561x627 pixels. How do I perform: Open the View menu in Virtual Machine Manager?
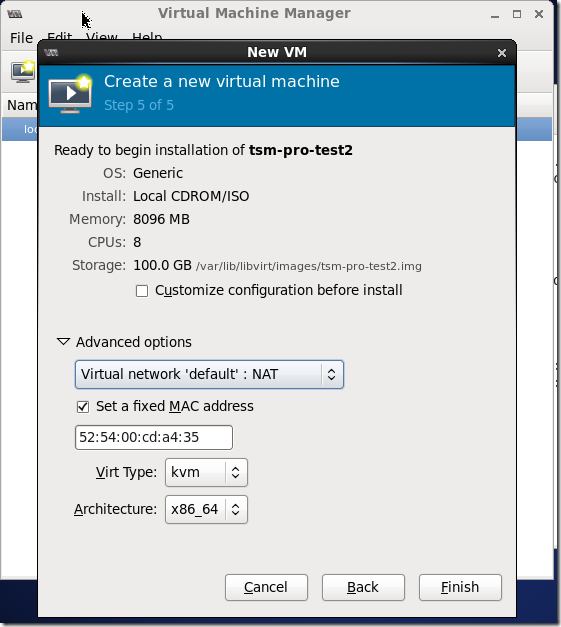coord(102,35)
